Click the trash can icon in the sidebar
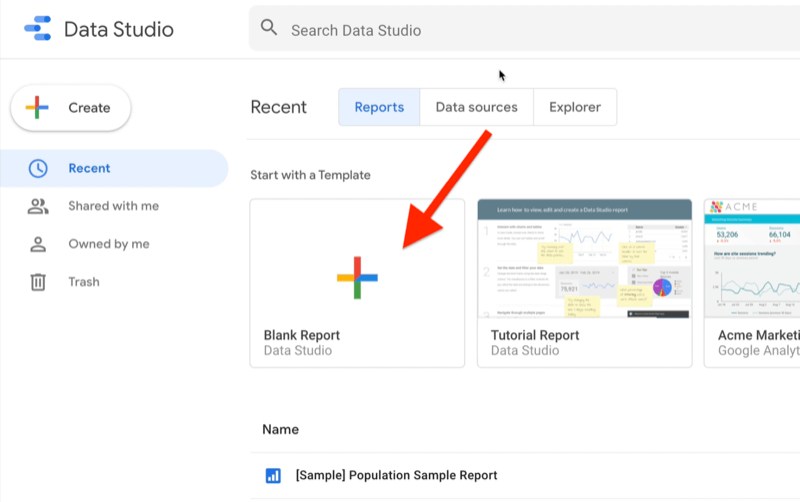This screenshot has height=502, width=800. [38, 282]
